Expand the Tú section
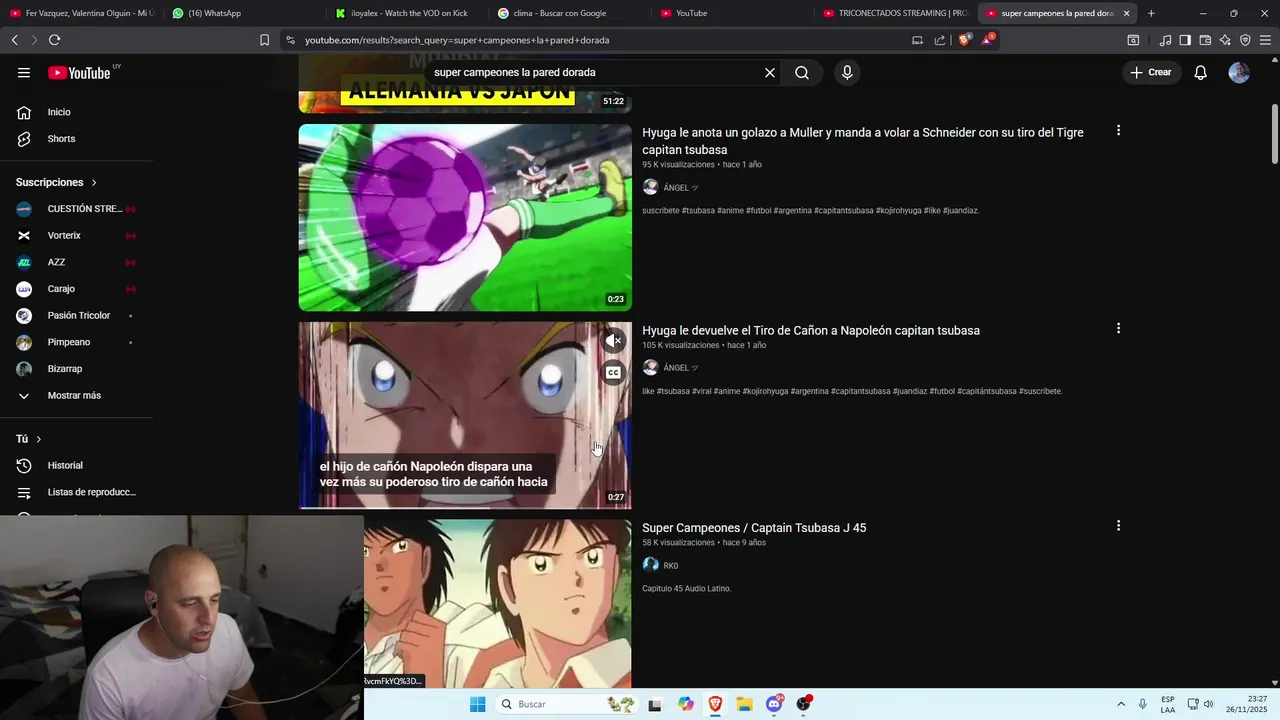Viewport: 1280px width, 720px height. 29,439
